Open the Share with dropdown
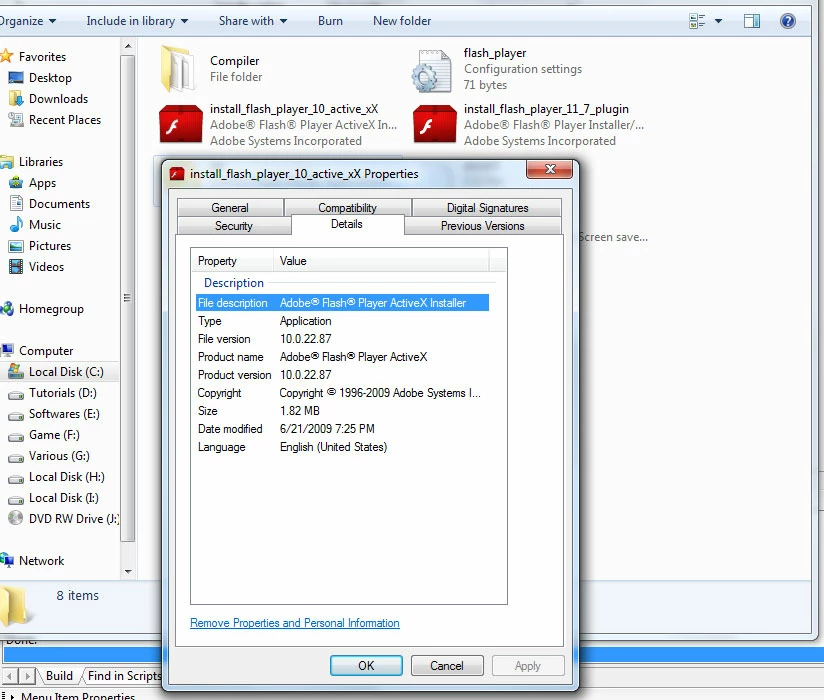Image resolution: width=824 pixels, height=700 pixels. [x=253, y=21]
